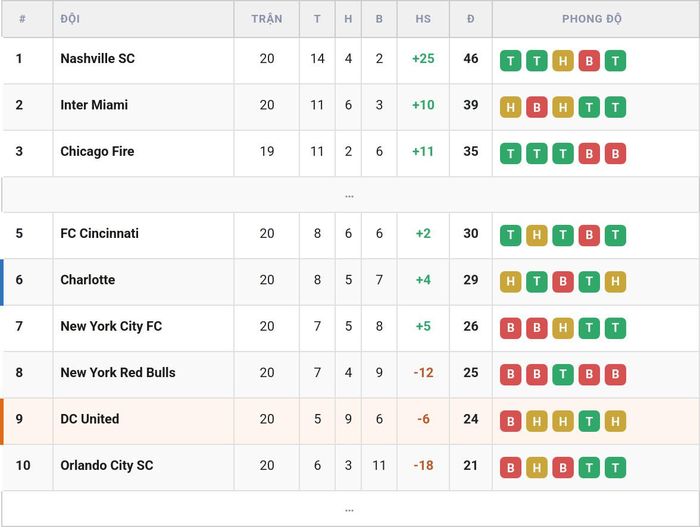Sort table by HS column header
The width and height of the screenshot is (700, 527).
coord(423,19)
